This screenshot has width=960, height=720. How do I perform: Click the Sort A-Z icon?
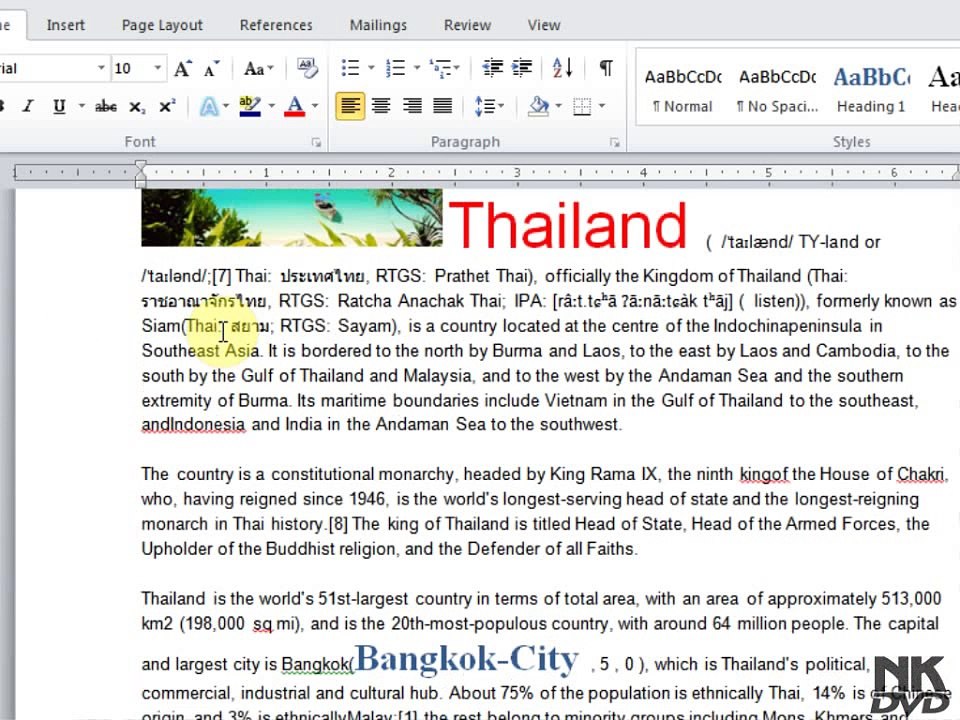tap(562, 68)
